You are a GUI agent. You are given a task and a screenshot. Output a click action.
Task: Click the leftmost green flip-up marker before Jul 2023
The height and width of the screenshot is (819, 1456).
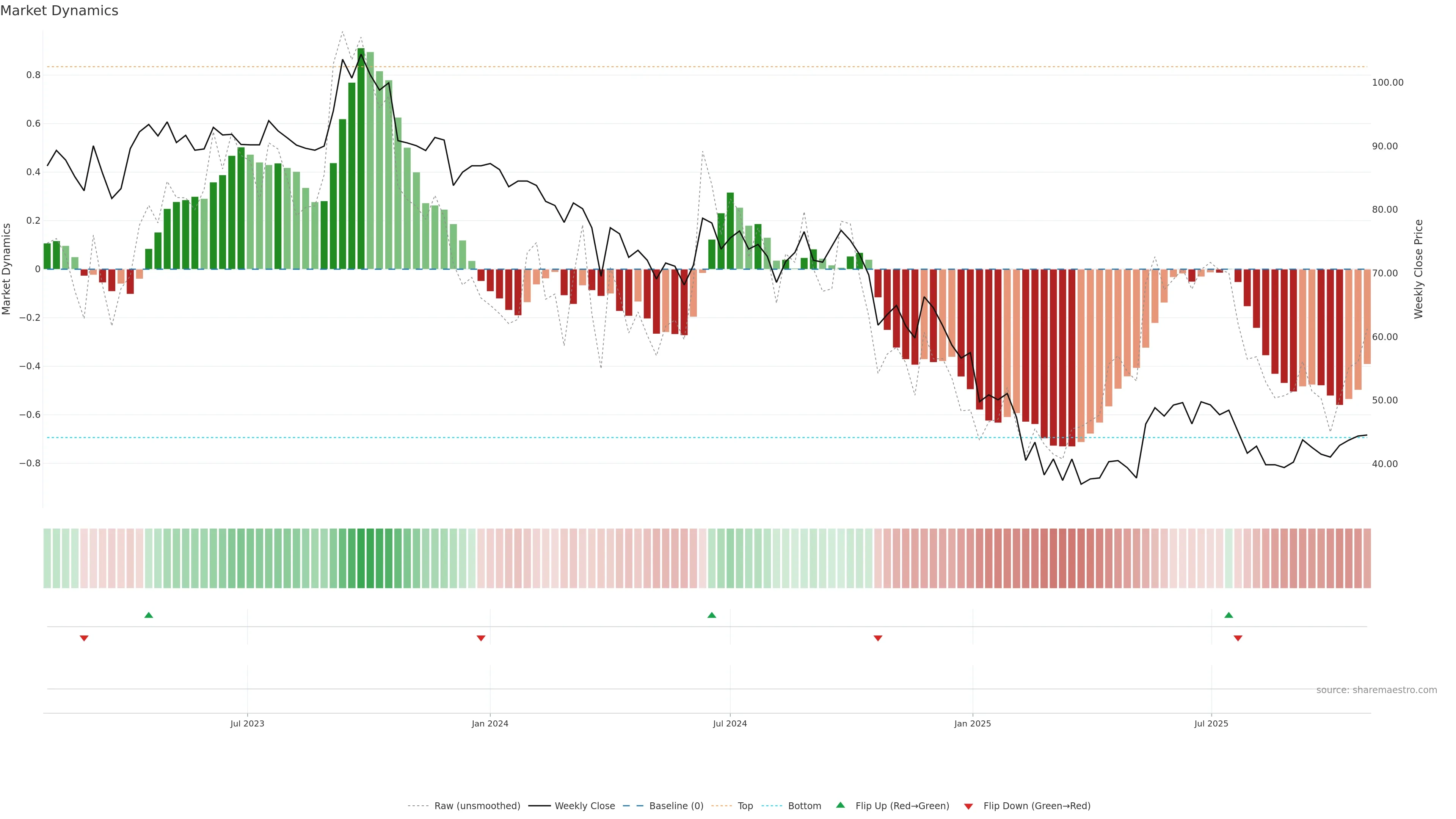[149, 615]
